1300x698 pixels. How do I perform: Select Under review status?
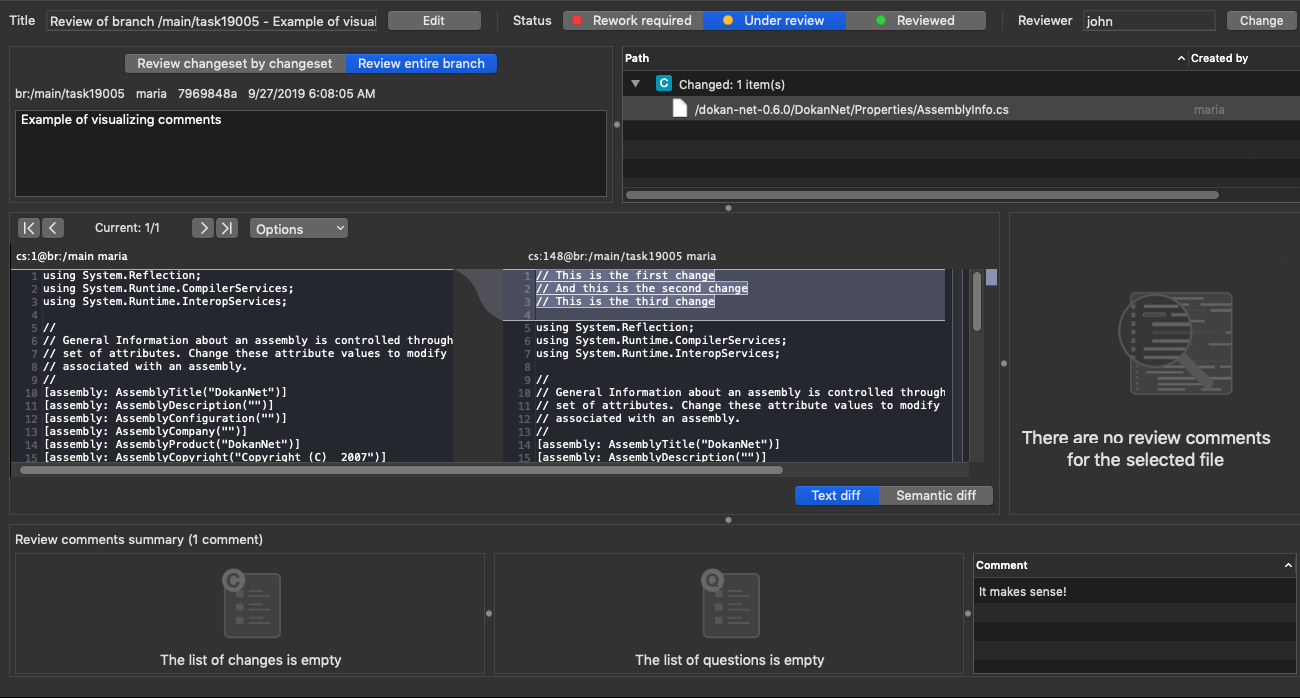pos(774,20)
